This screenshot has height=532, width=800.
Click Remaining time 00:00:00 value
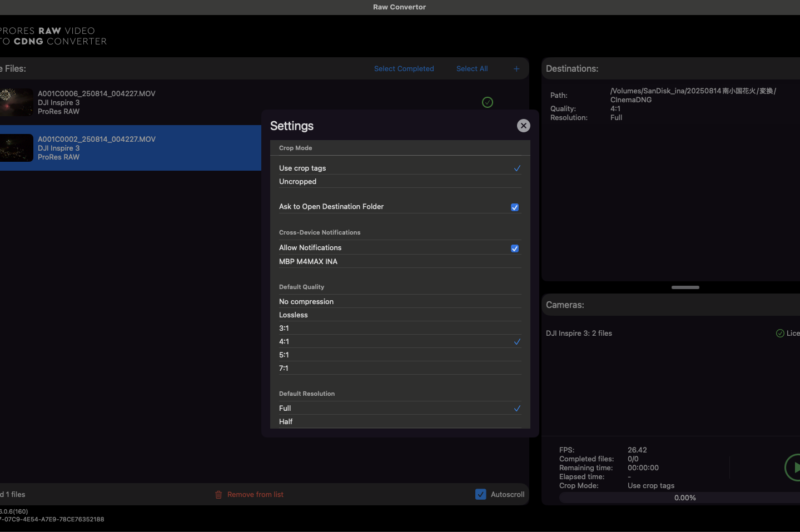[x=643, y=468]
